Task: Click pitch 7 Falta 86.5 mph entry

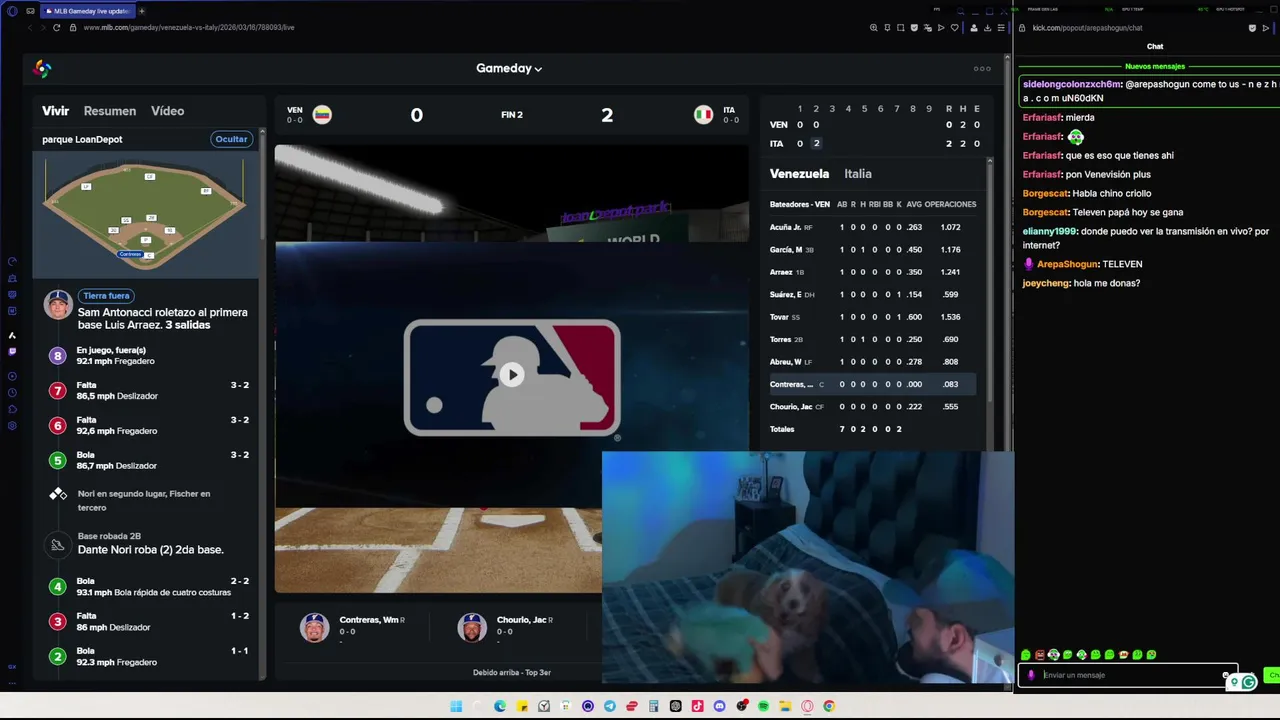Action: click(x=150, y=391)
